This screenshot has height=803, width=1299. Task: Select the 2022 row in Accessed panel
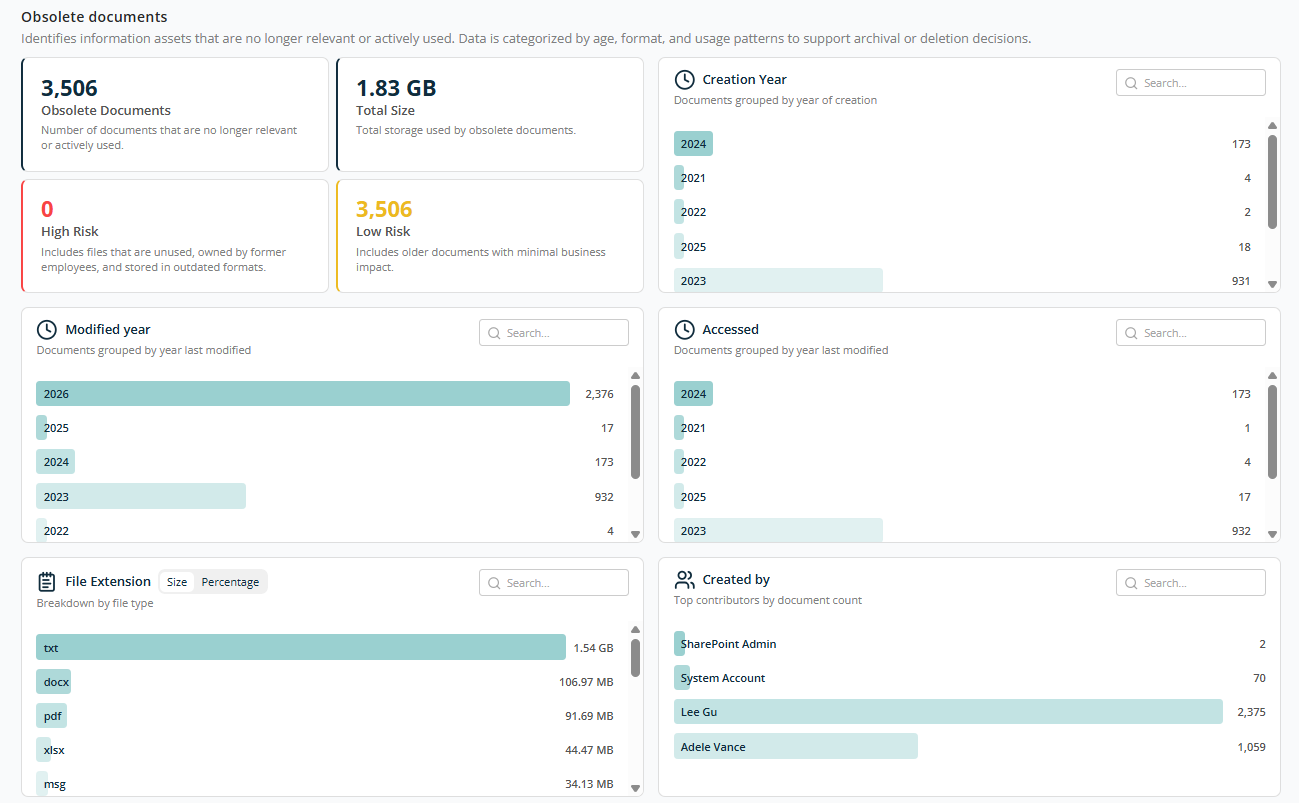(x=962, y=462)
